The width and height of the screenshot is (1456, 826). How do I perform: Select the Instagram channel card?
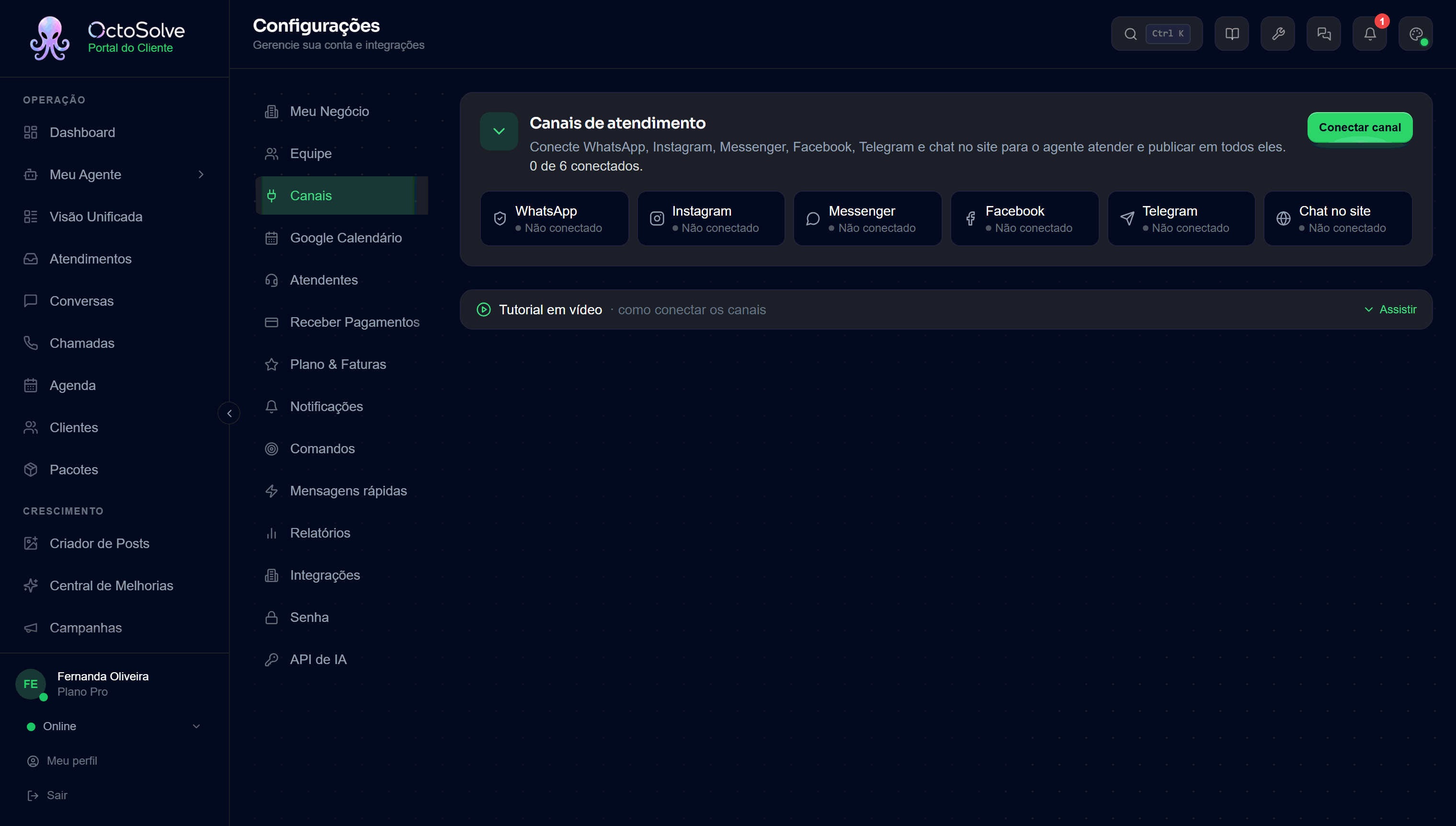click(x=711, y=218)
